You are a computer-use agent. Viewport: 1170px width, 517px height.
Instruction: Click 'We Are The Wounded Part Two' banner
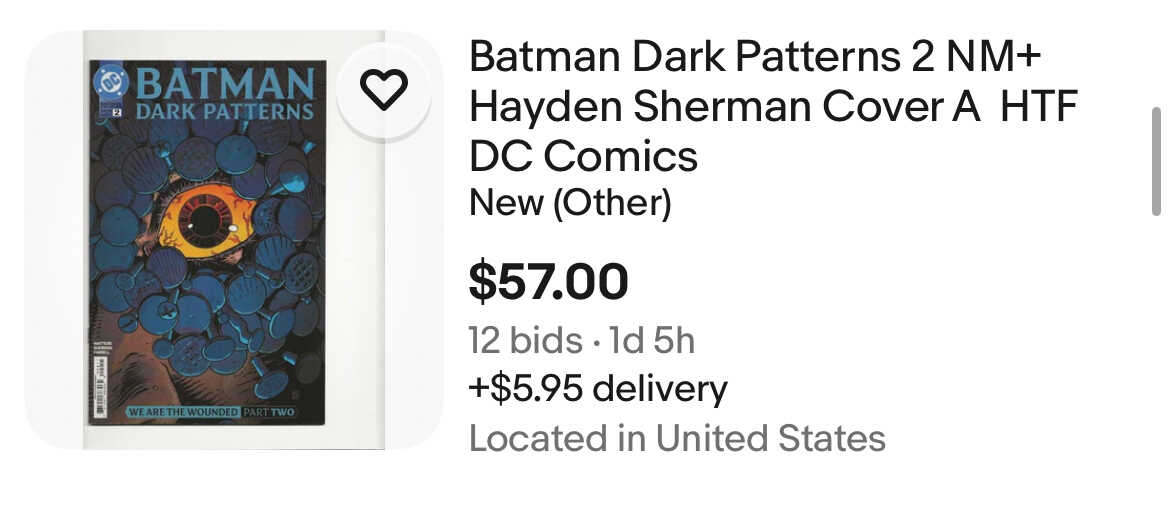(211, 412)
